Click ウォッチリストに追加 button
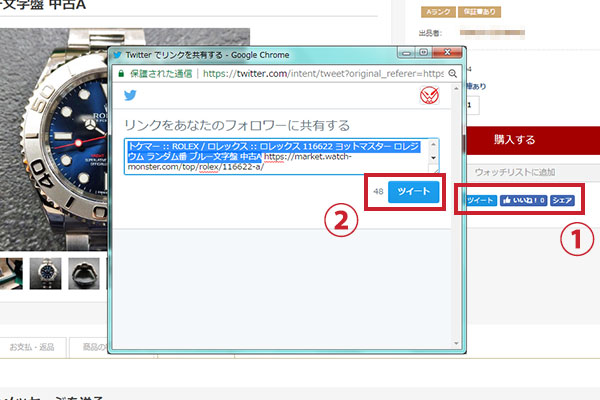 click(533, 172)
